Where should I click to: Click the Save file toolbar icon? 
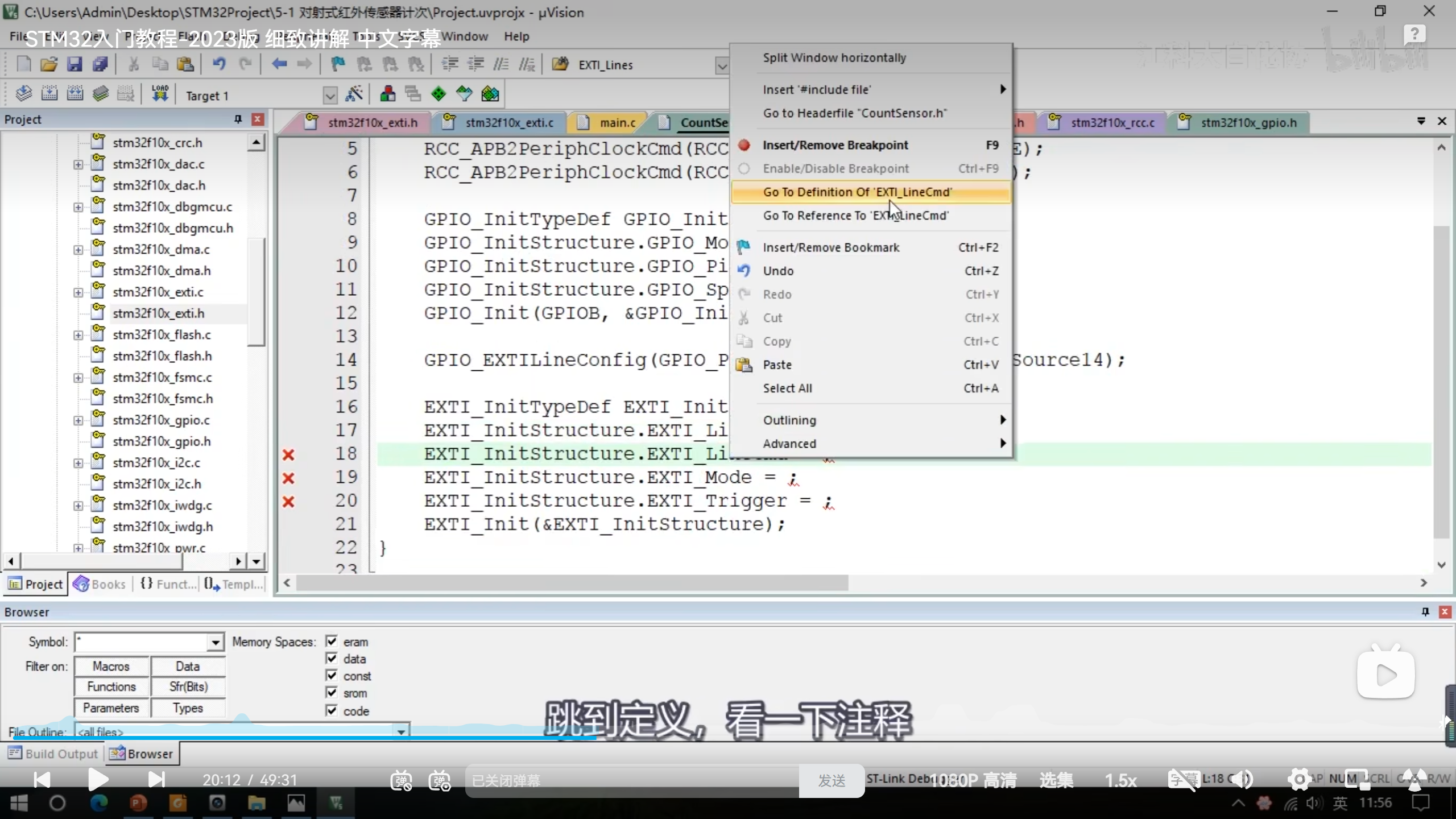(75, 64)
